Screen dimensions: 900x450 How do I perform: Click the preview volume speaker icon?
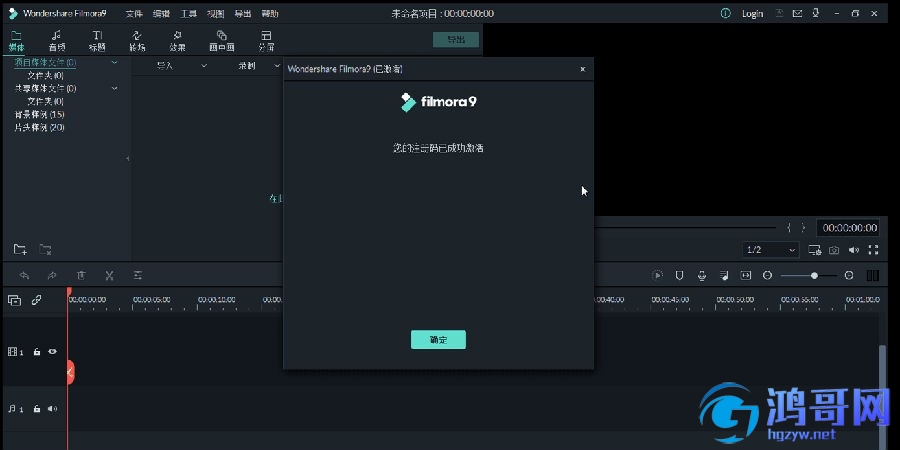pyautogui.click(x=854, y=250)
